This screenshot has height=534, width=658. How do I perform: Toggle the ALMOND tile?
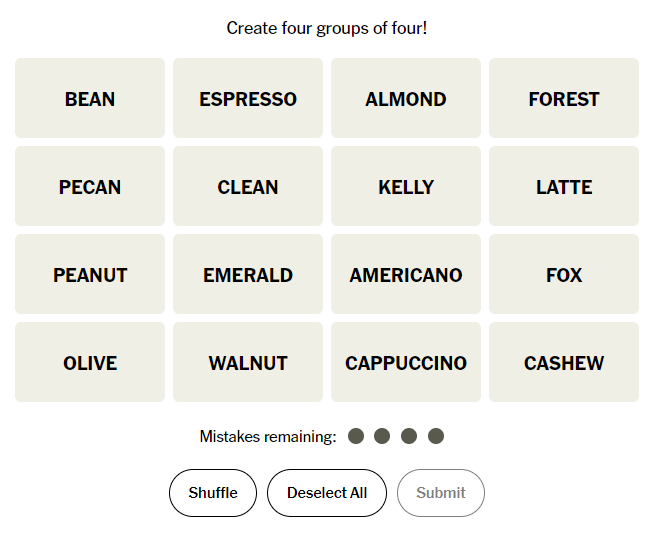coord(406,98)
